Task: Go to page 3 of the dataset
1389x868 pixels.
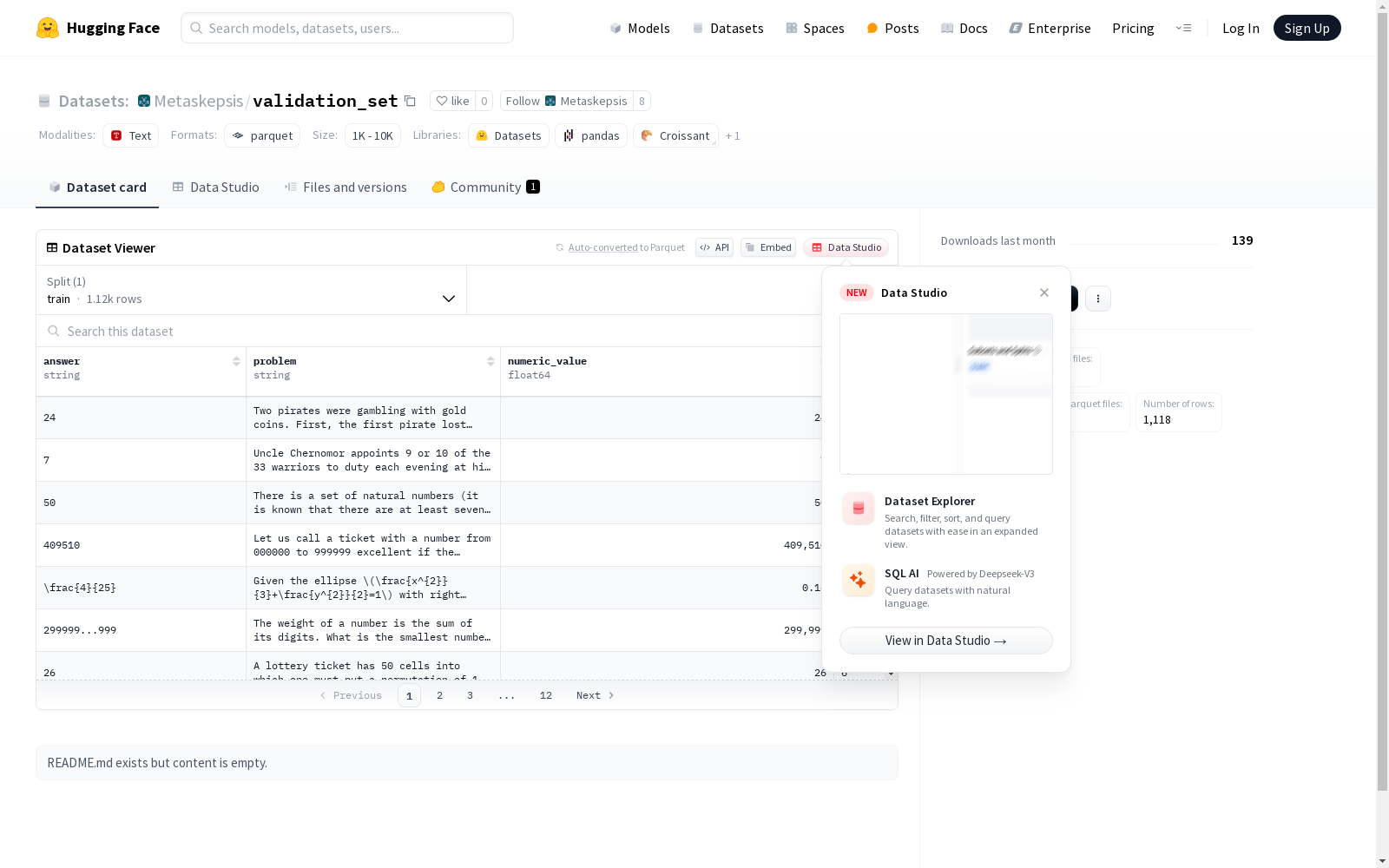Action: click(x=471, y=695)
